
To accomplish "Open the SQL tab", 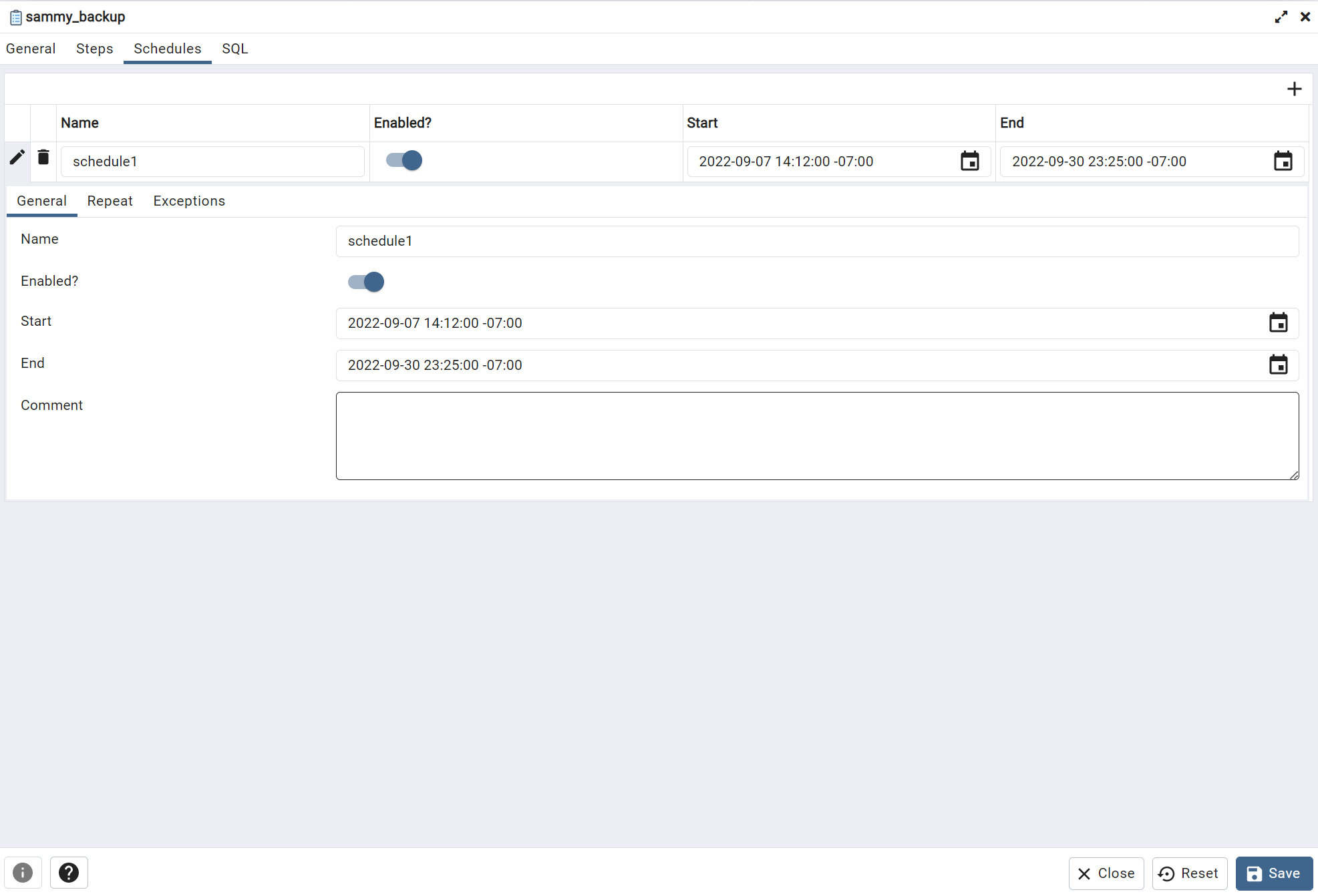I will point(235,49).
